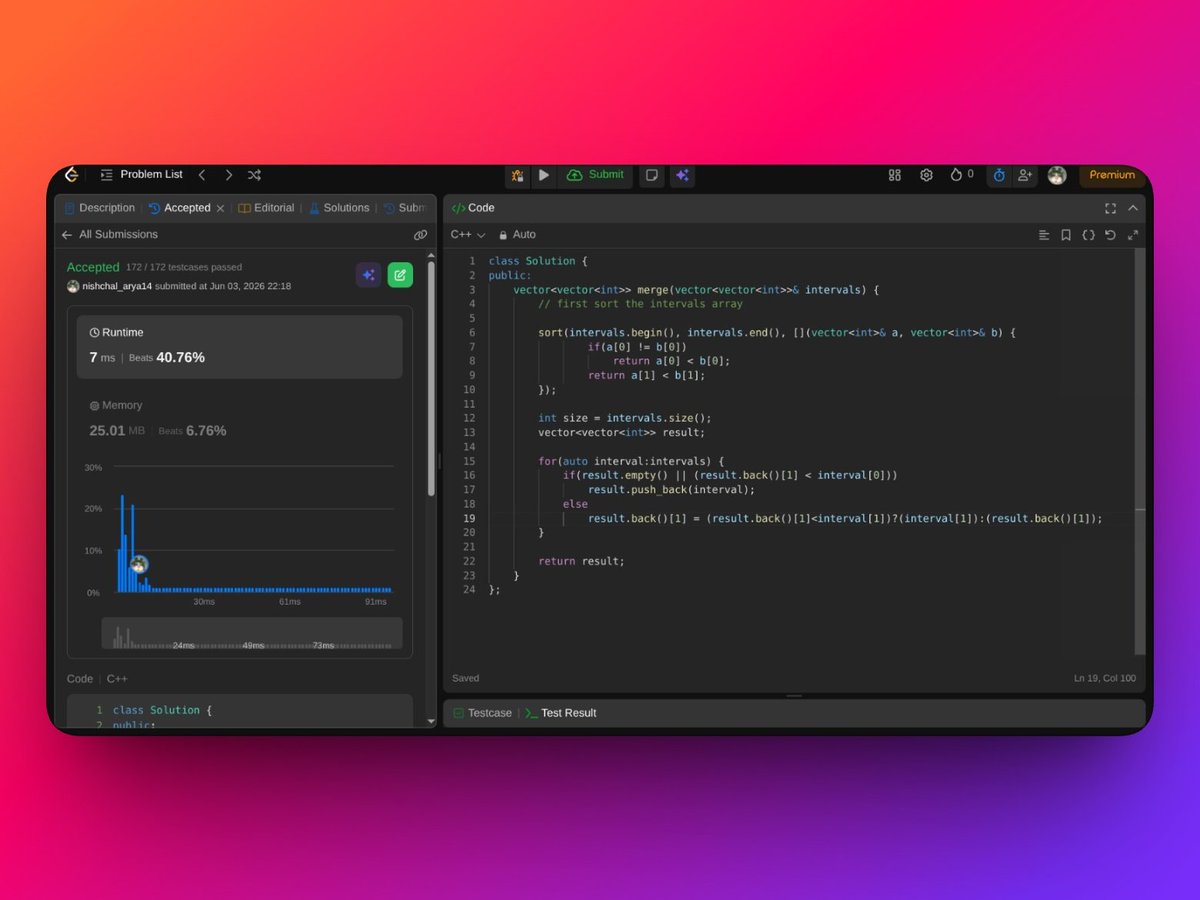Click the '172 / 172 testcases passed' text
This screenshot has height=900, width=1200.
(x=184, y=267)
